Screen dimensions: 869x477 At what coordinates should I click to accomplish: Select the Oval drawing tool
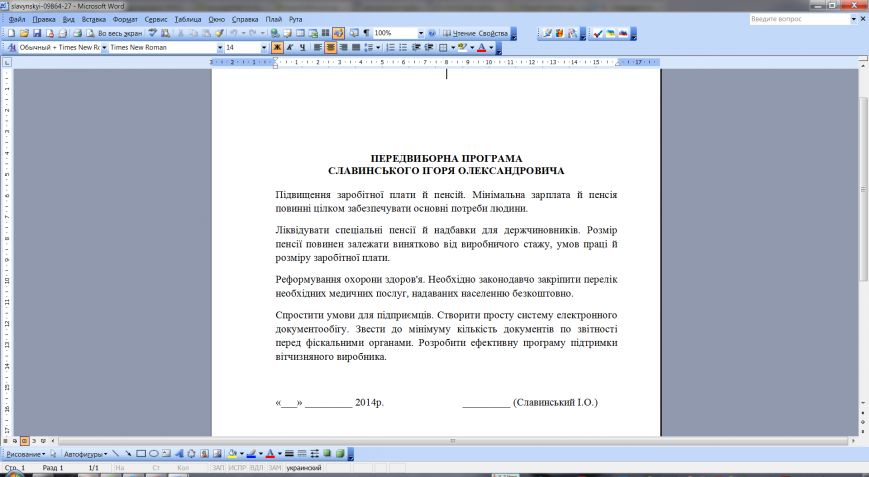(154, 454)
